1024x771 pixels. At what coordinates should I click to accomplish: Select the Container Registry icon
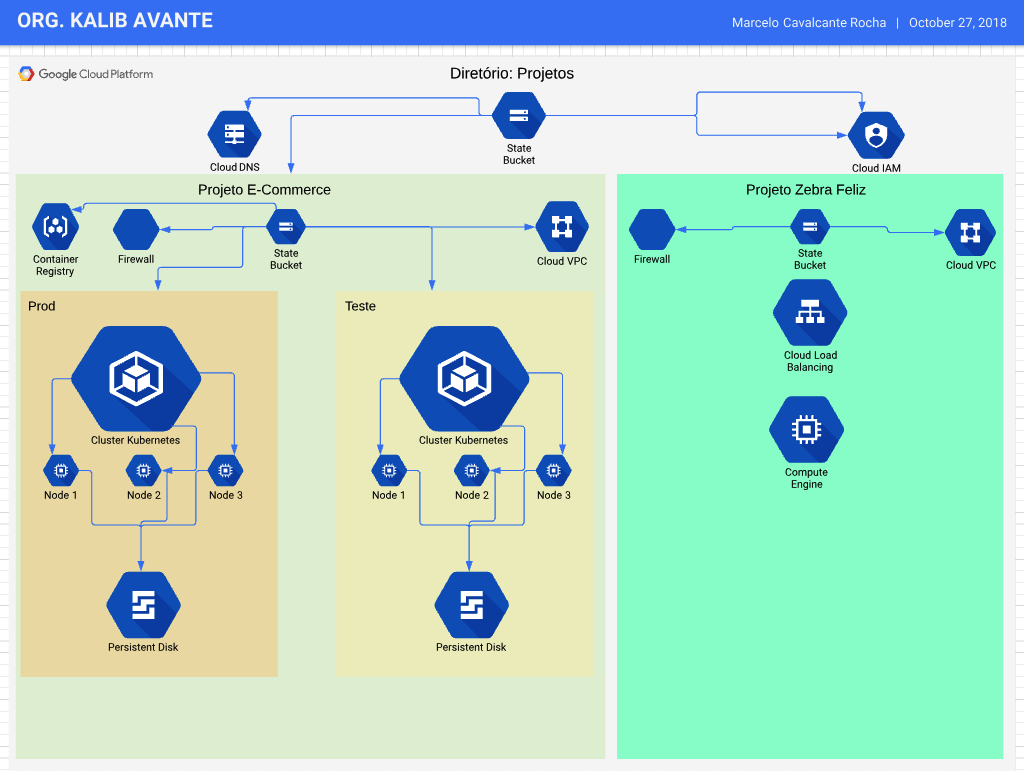click(55, 227)
